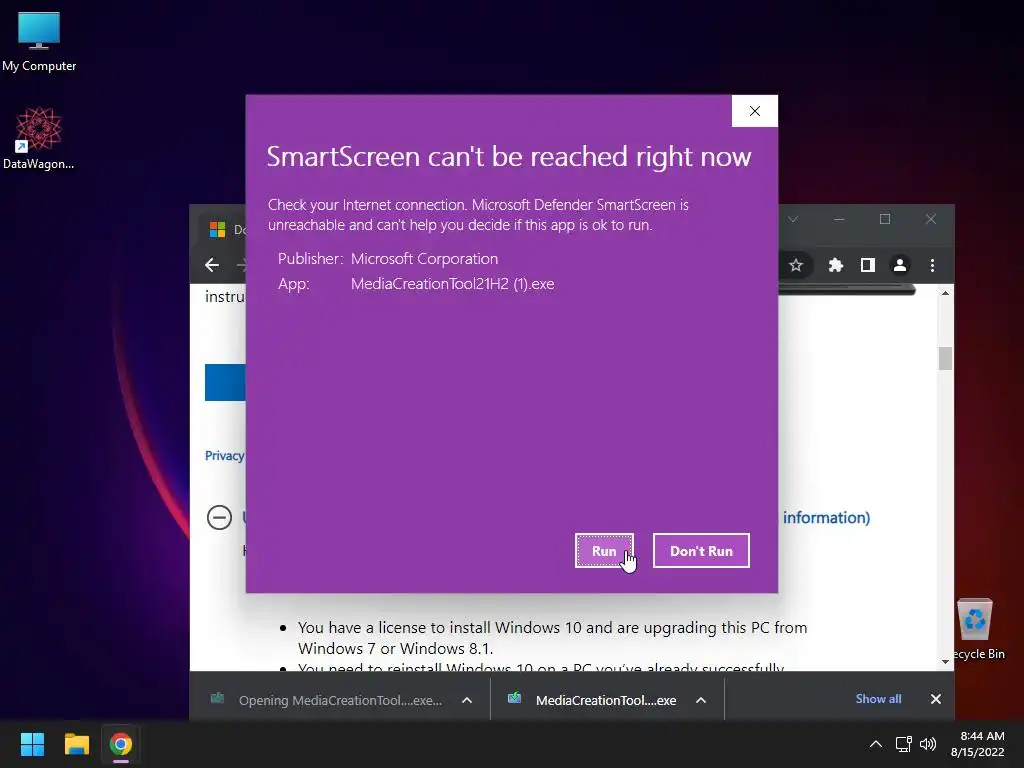The width and height of the screenshot is (1024, 768).
Task: Click the blue button on webpage
Action: pos(225,382)
